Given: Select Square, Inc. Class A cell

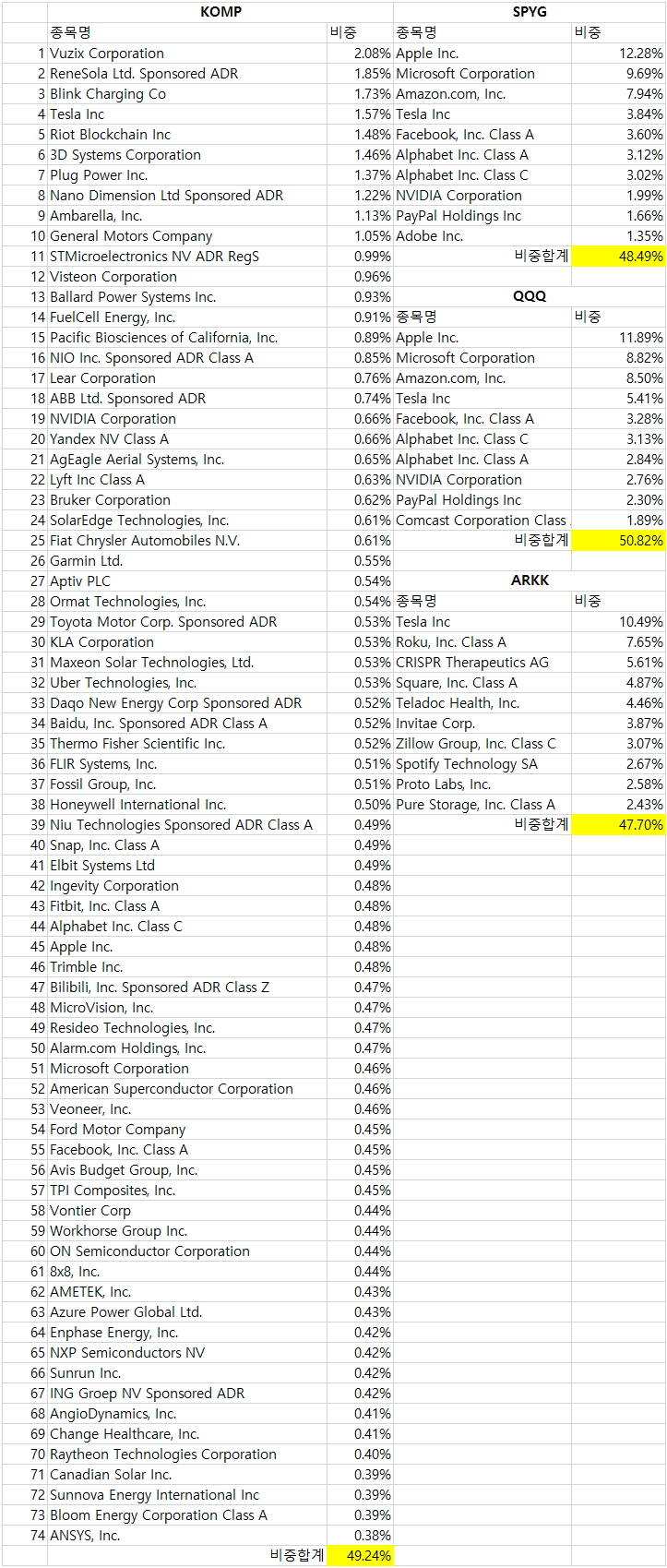Looking at the screenshot, I should point(482,683).
